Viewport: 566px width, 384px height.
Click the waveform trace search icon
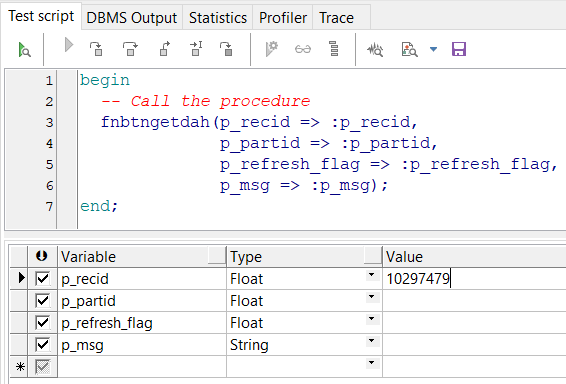(375, 49)
